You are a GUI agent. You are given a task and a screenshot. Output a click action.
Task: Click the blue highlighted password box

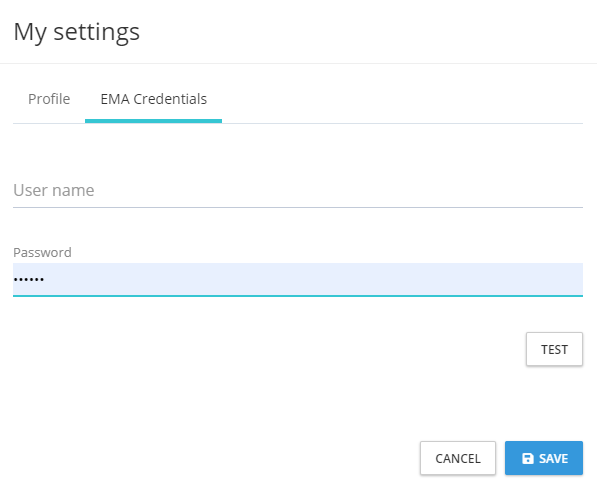(298, 279)
